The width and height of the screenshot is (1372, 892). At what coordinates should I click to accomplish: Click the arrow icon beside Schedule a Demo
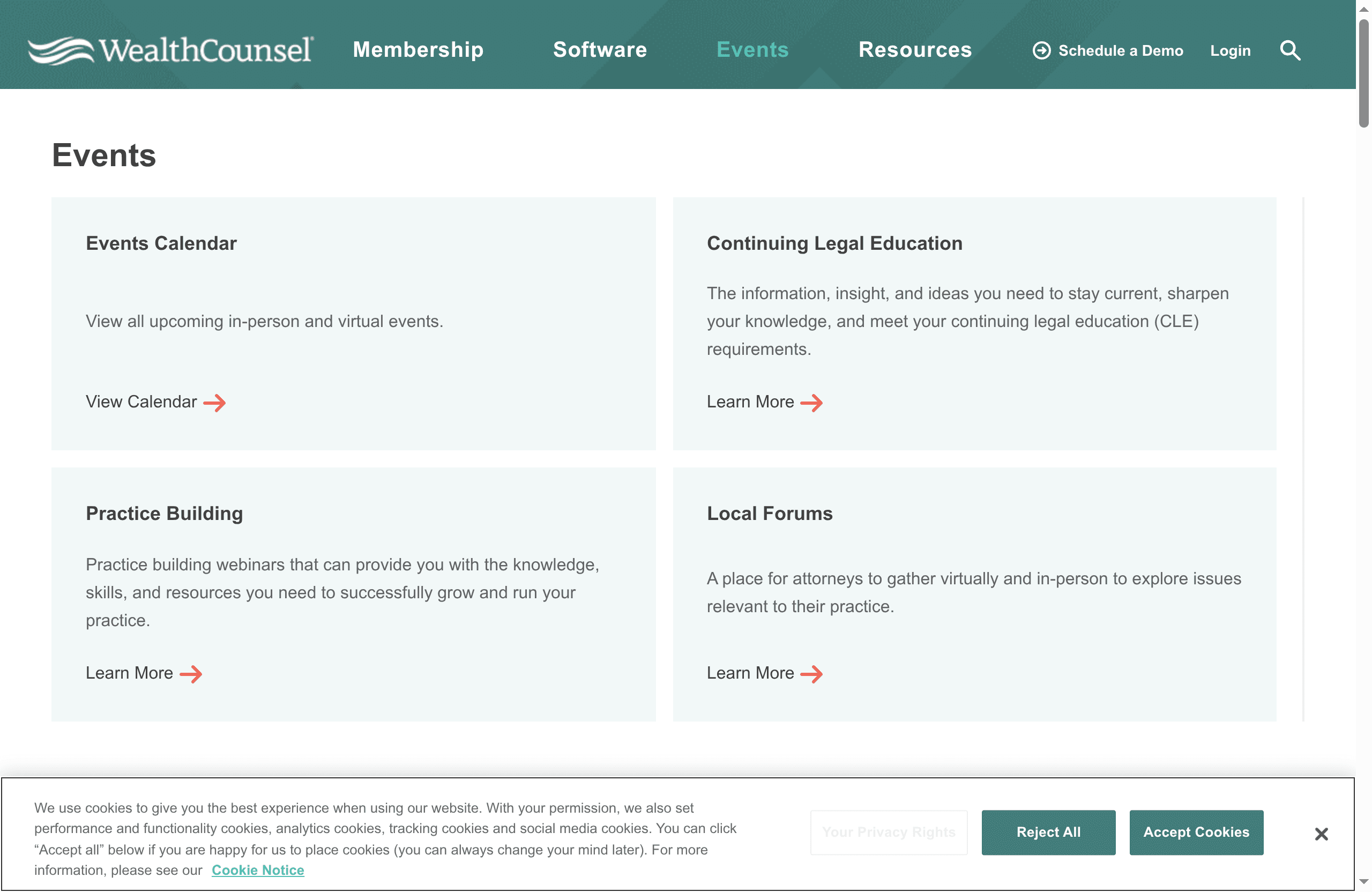click(x=1041, y=50)
